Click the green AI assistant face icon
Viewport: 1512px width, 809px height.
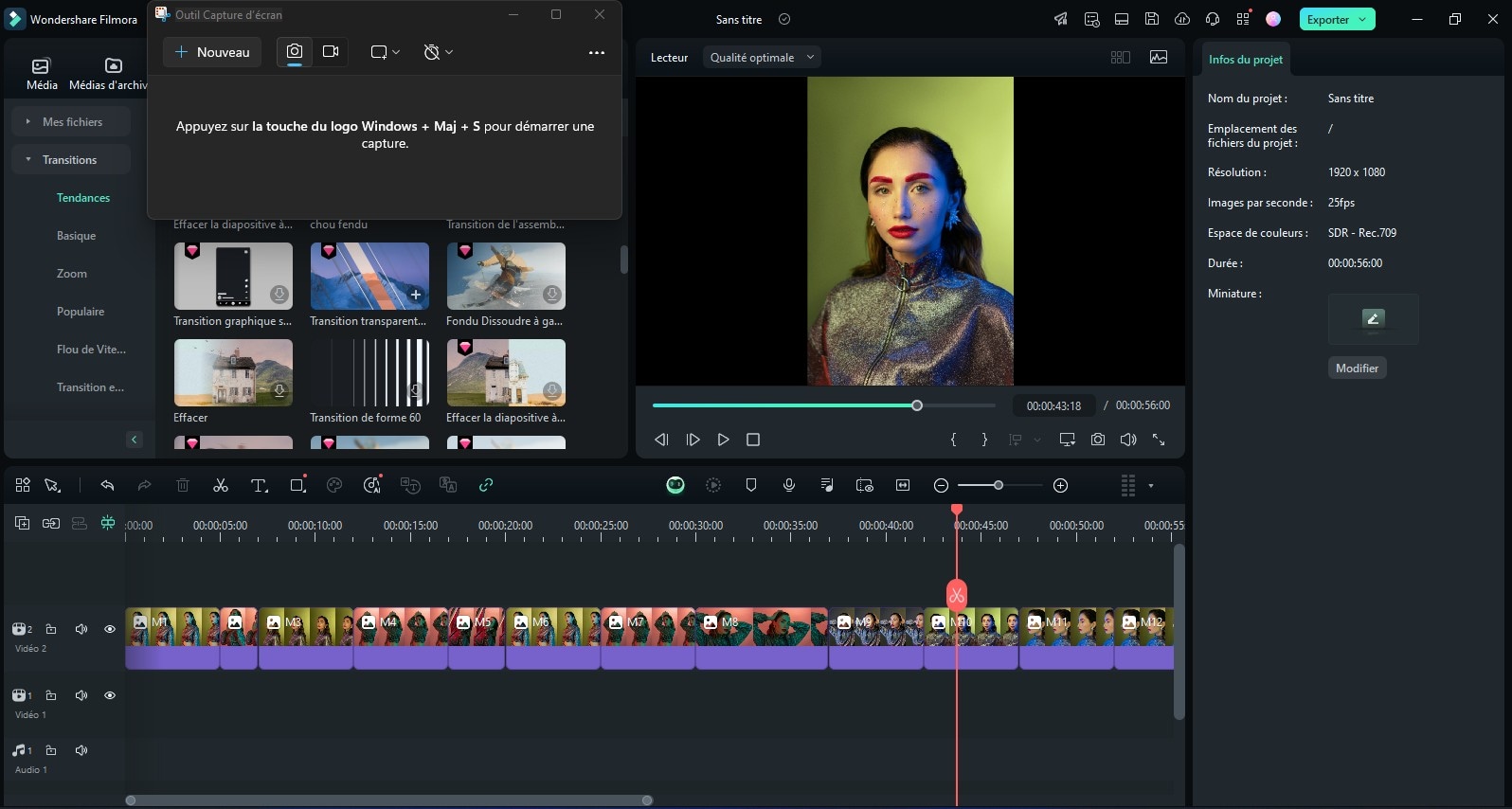(675, 485)
